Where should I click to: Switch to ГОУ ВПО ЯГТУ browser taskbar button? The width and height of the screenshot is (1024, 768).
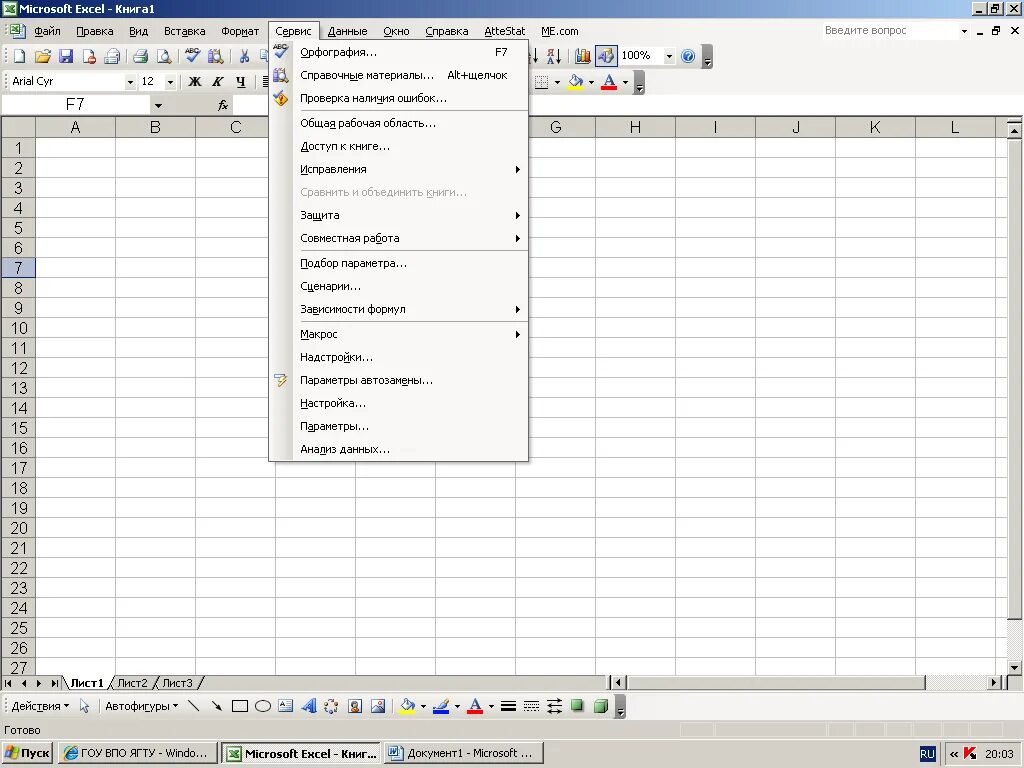point(137,753)
